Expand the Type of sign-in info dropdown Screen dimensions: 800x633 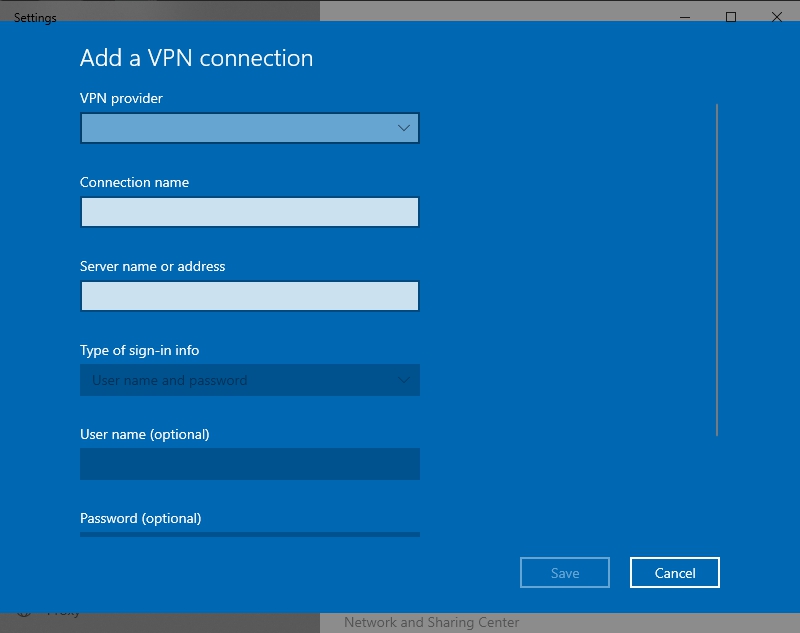pos(249,380)
